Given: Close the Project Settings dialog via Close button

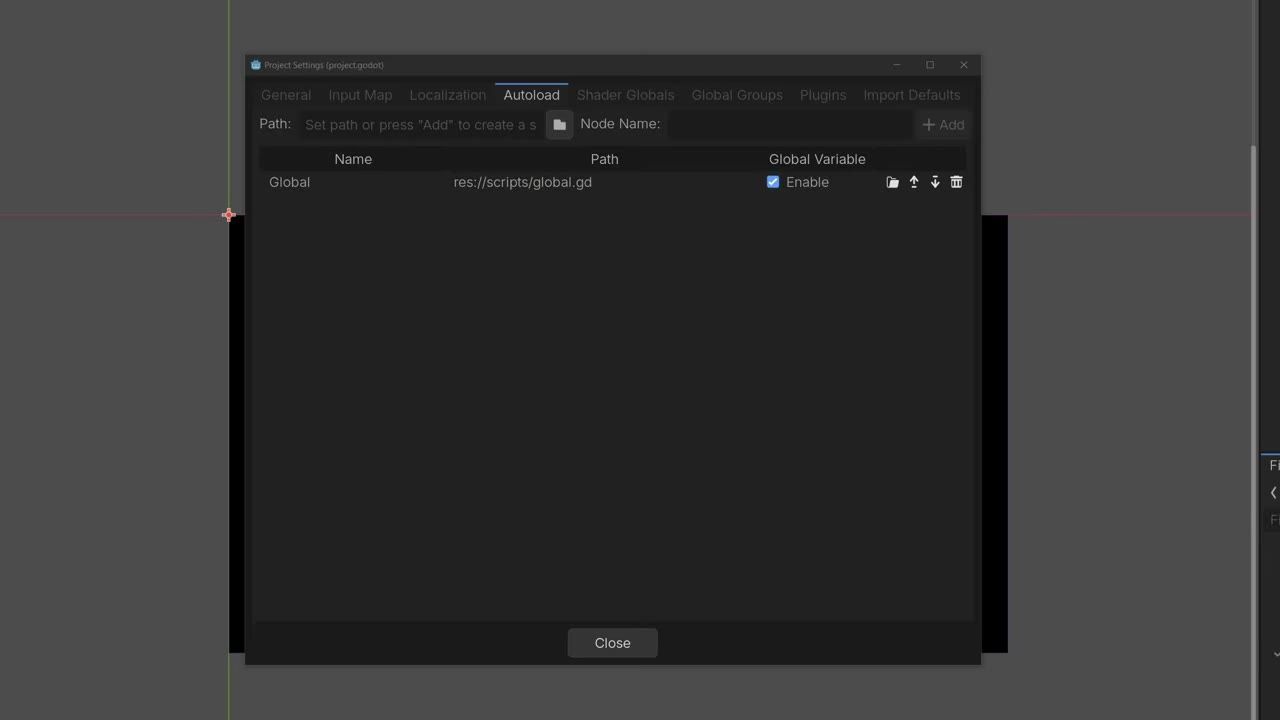Looking at the screenshot, I should [612, 643].
